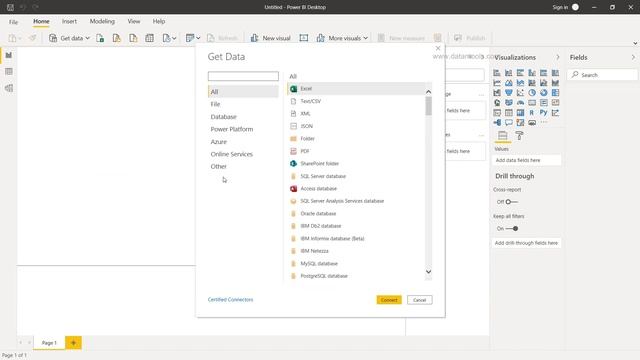Select the R script visual
The image size is (640, 360).
tap(532, 113)
